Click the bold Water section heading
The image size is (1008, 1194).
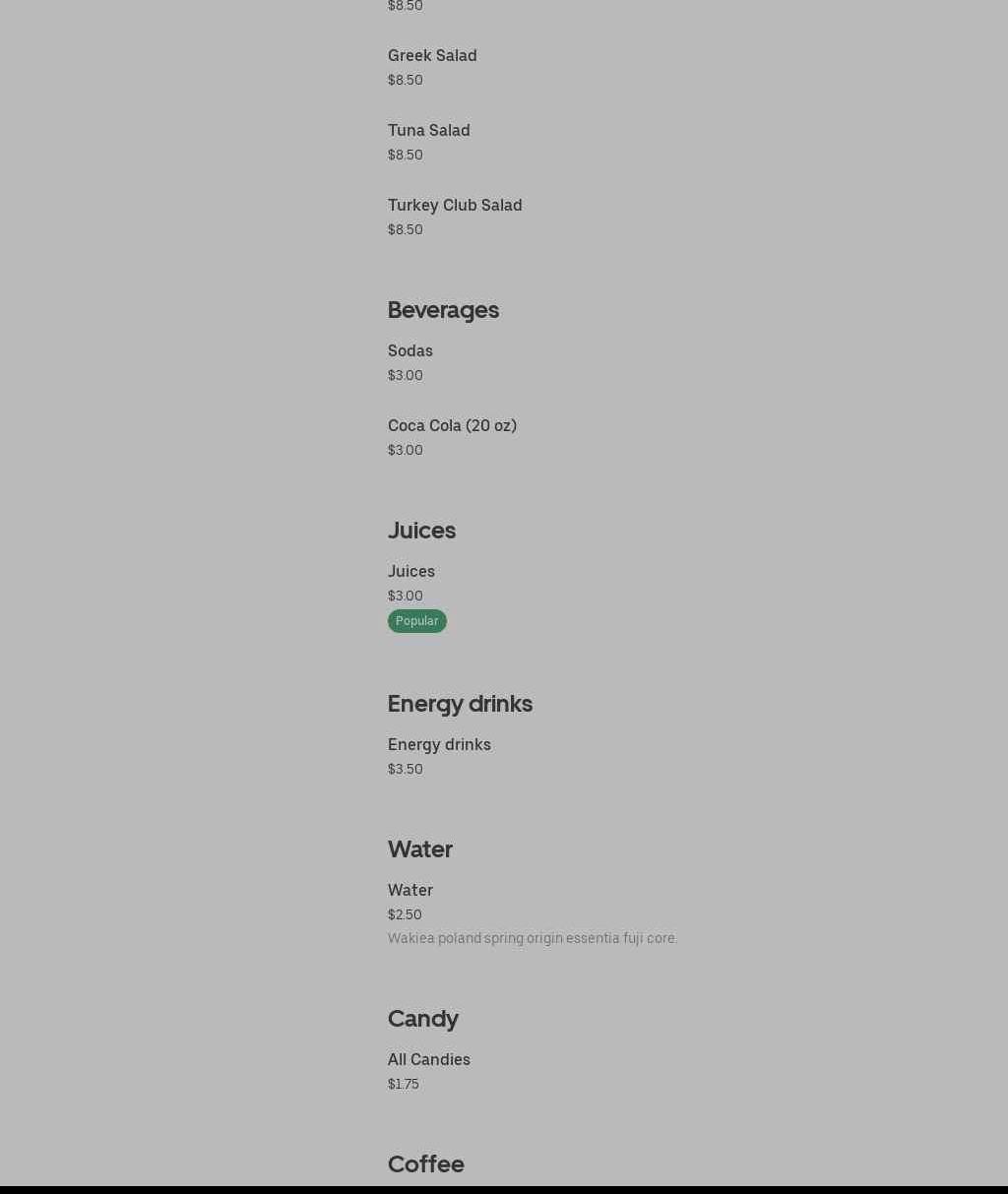click(x=420, y=849)
